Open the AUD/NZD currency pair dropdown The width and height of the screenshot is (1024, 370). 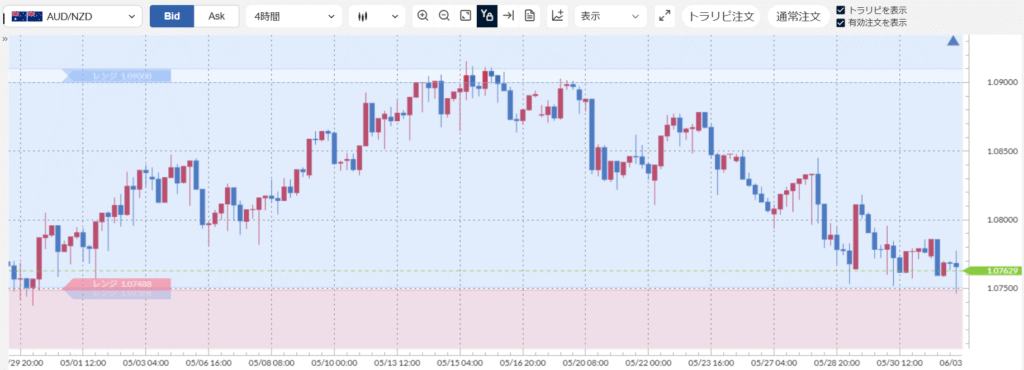[74, 16]
